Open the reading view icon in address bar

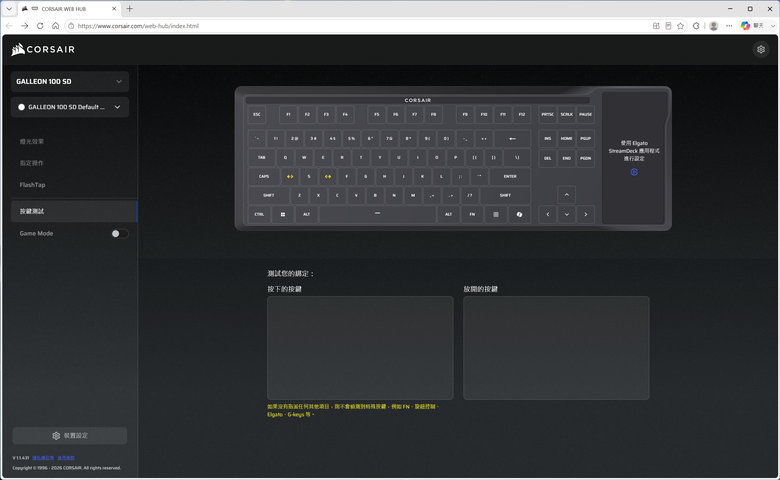coord(668,26)
